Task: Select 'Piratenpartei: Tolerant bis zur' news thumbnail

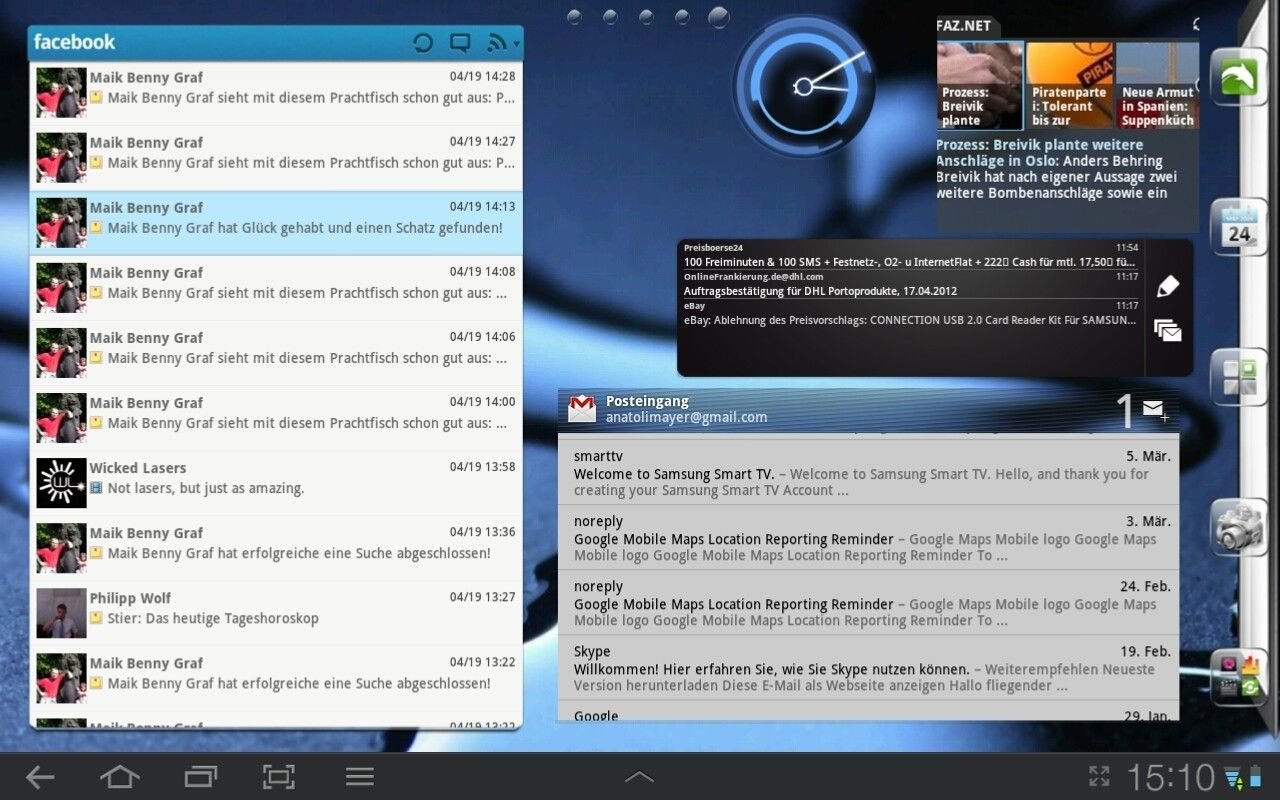Action: [x=1070, y=86]
